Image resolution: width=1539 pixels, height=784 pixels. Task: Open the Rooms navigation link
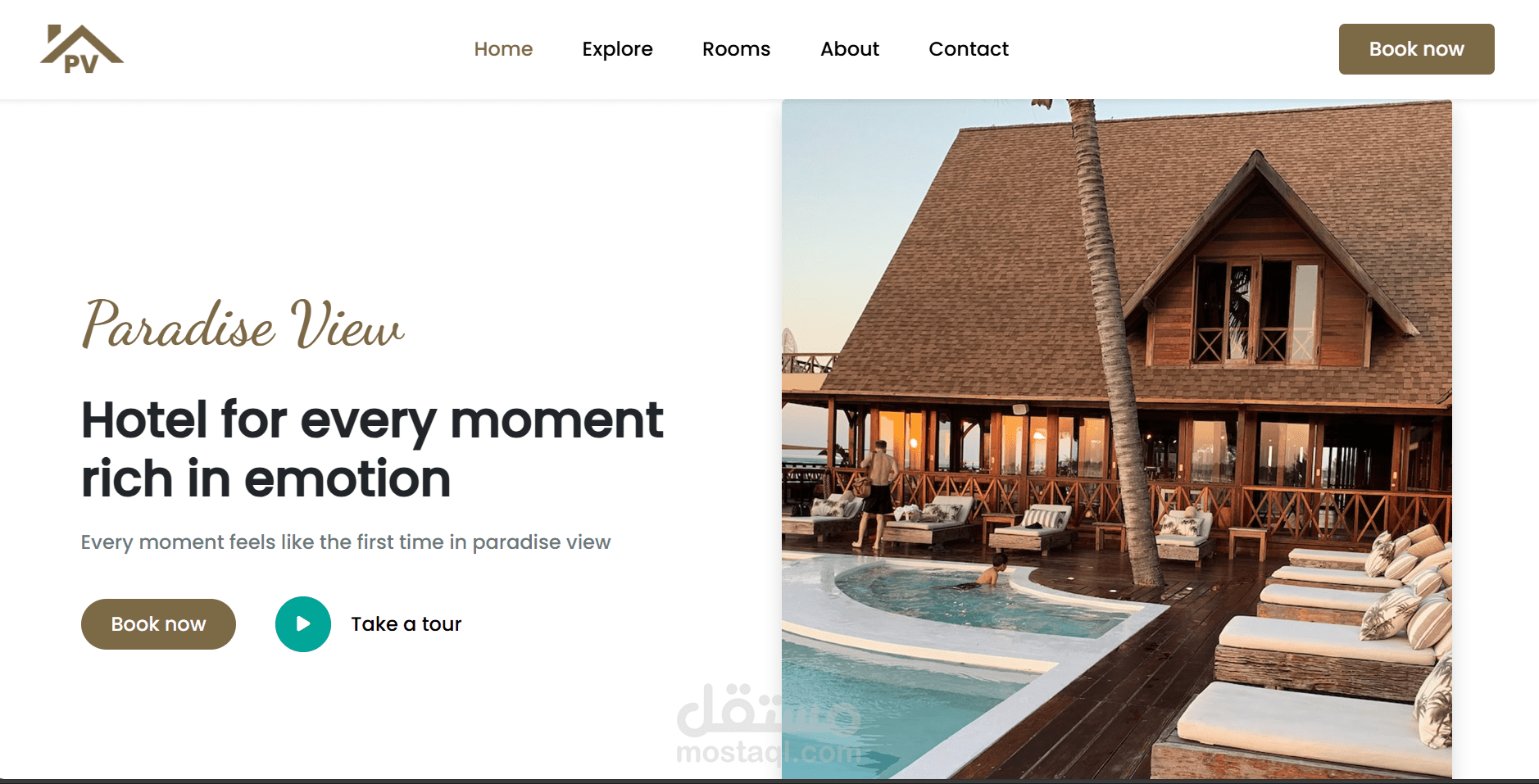736,49
